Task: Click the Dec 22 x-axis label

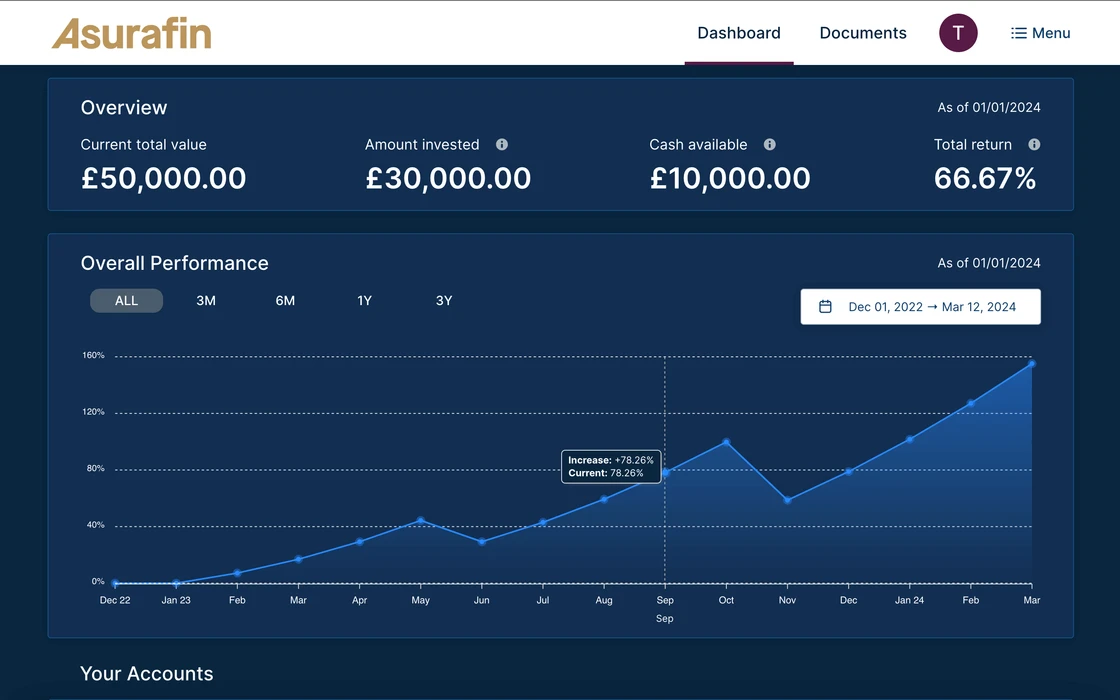Action: click(115, 600)
